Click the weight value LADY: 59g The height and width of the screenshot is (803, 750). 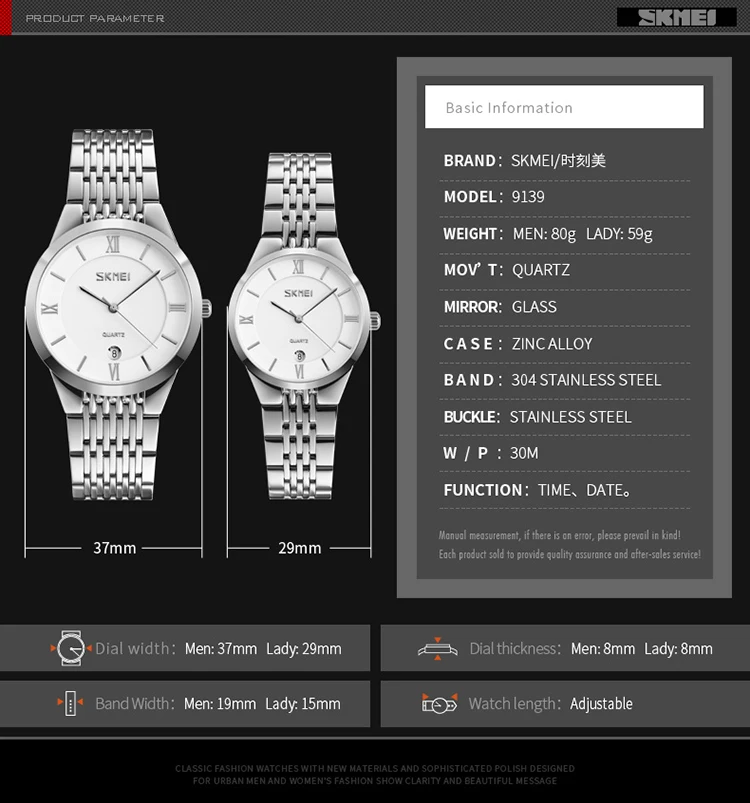[x=619, y=234]
